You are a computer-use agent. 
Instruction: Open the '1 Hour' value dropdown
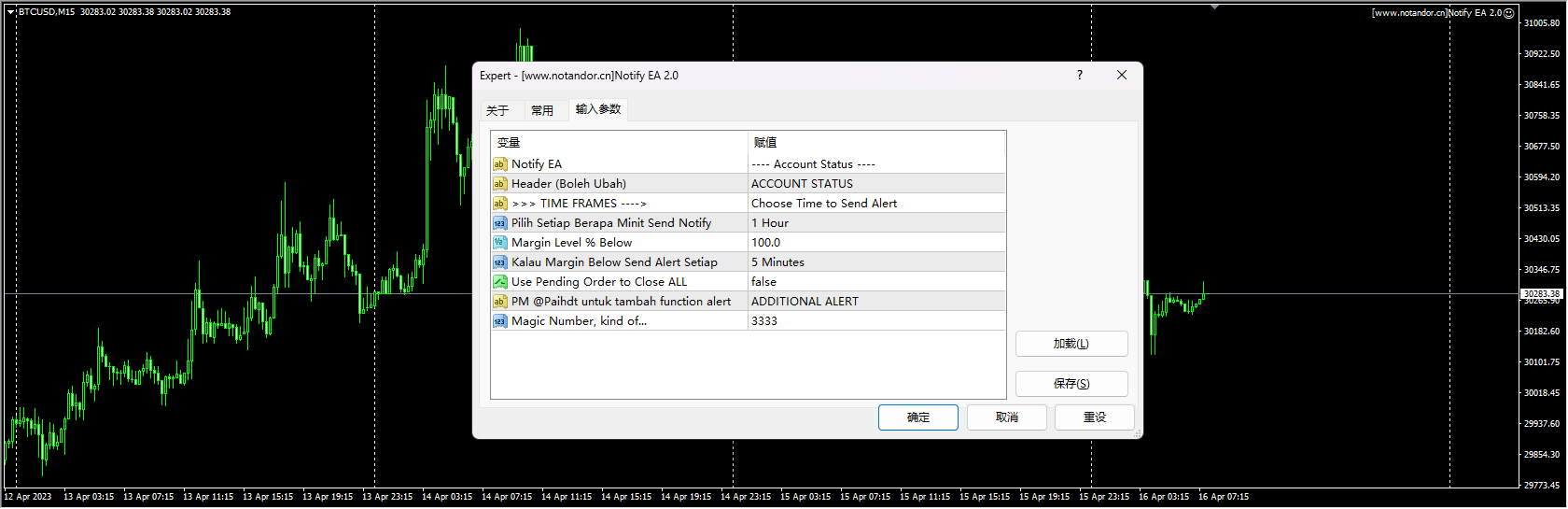point(877,223)
